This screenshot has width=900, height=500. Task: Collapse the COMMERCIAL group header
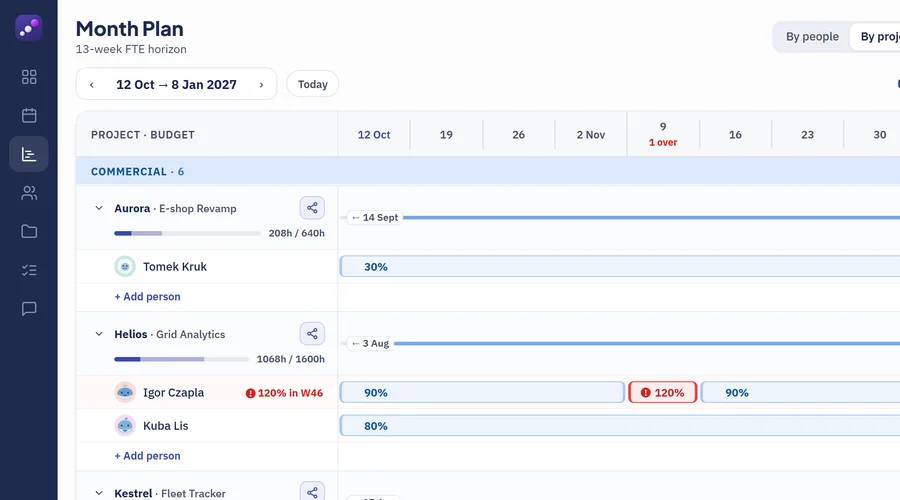(x=488, y=172)
